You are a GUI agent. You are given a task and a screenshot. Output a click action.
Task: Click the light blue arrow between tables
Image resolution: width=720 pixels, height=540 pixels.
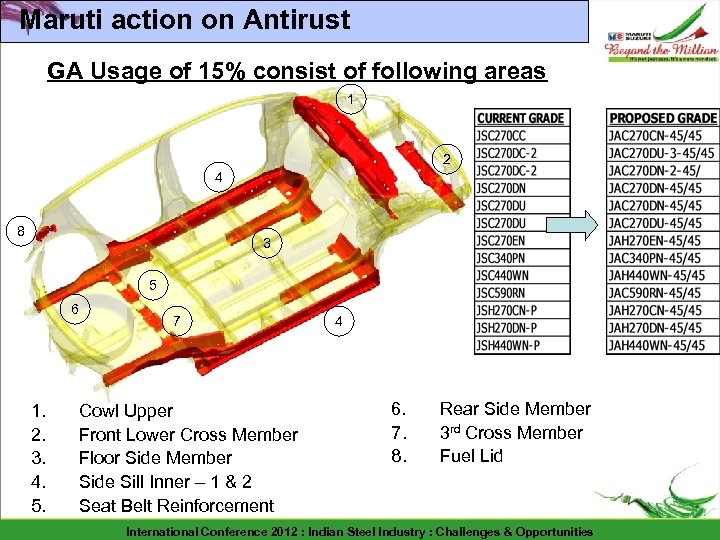coord(572,225)
